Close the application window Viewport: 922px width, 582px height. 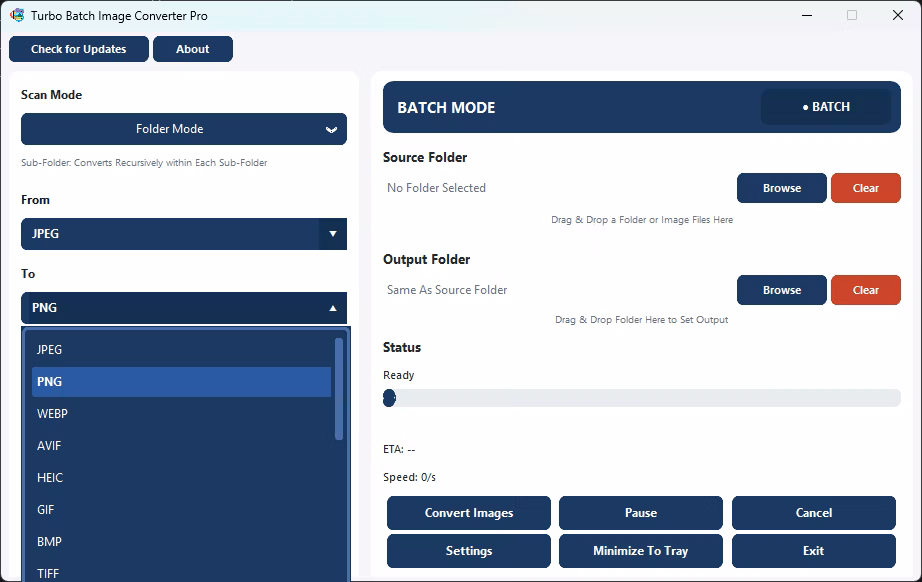897,15
